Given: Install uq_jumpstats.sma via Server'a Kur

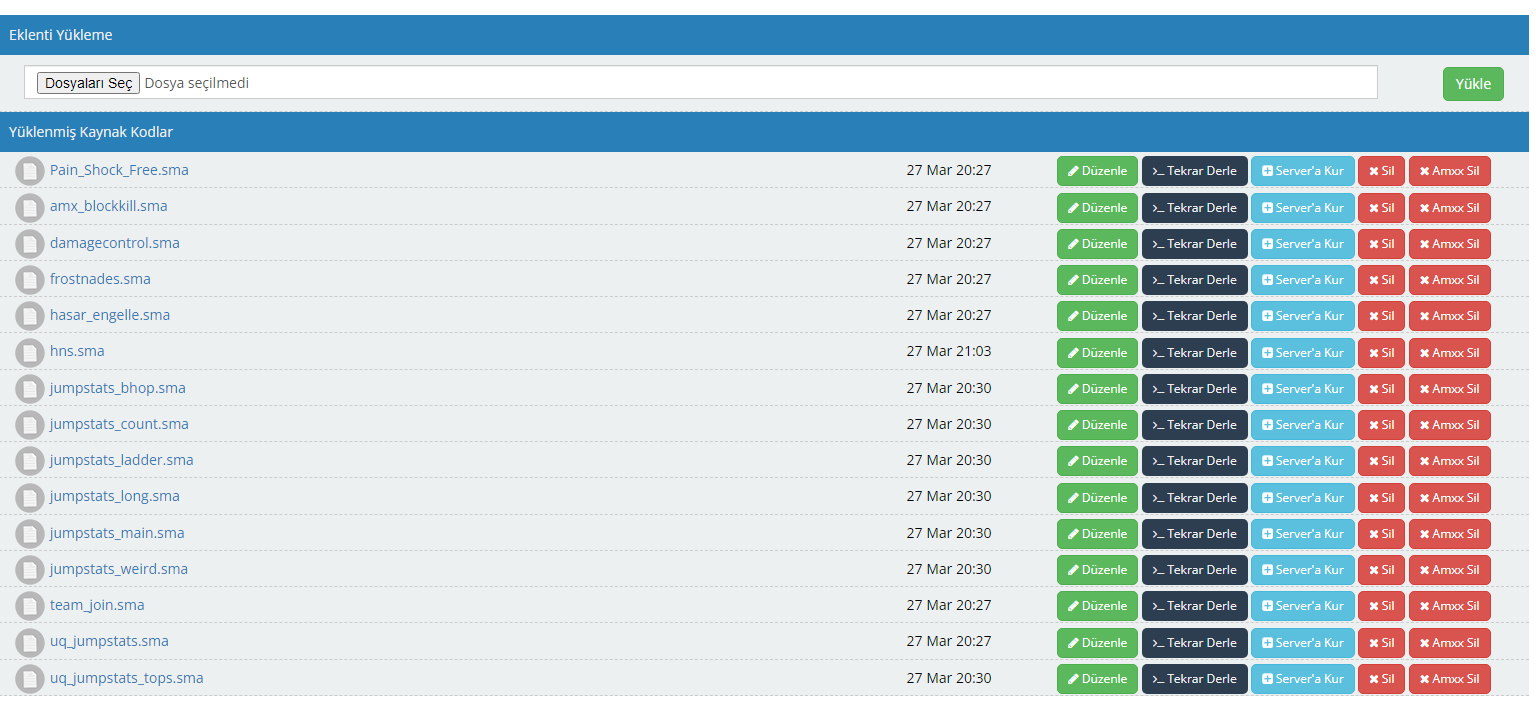Looking at the screenshot, I should (x=1303, y=643).
